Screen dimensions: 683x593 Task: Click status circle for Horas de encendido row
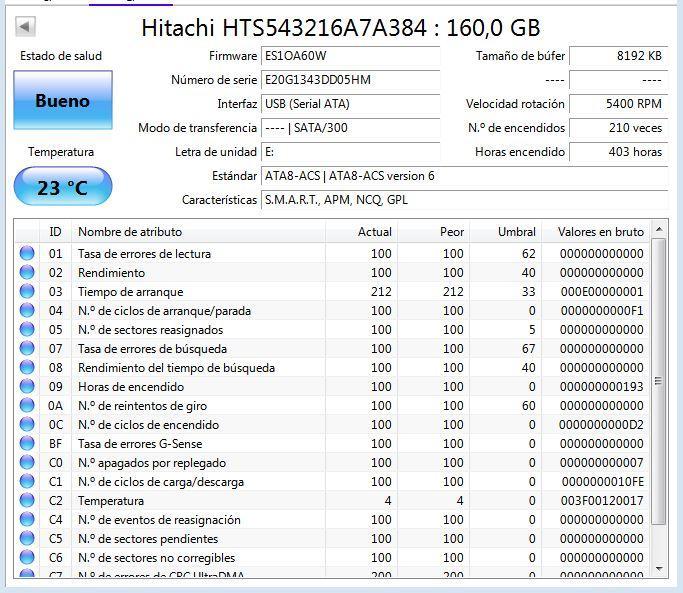27,386
